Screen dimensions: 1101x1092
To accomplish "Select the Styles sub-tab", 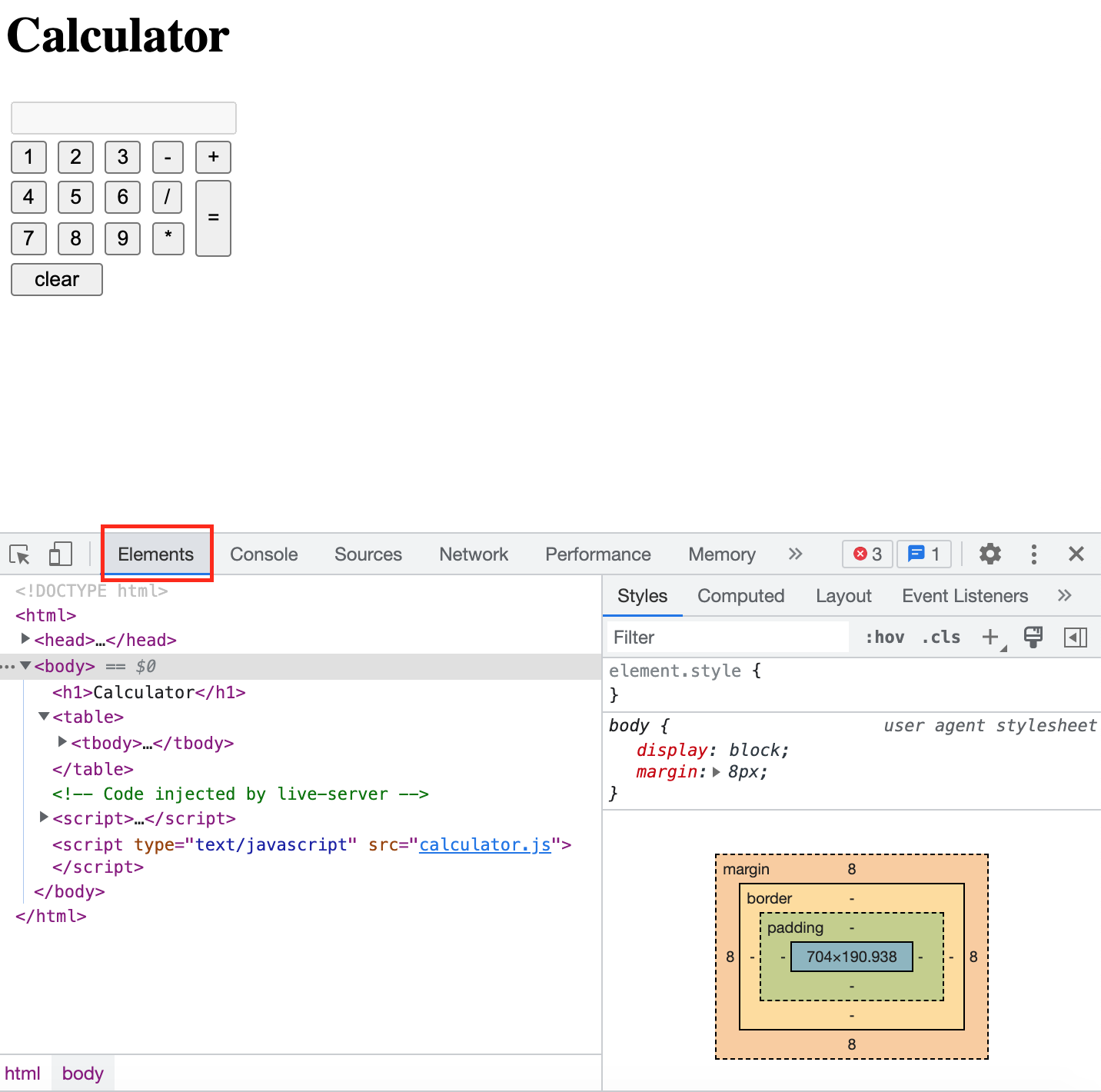I will click(642, 595).
